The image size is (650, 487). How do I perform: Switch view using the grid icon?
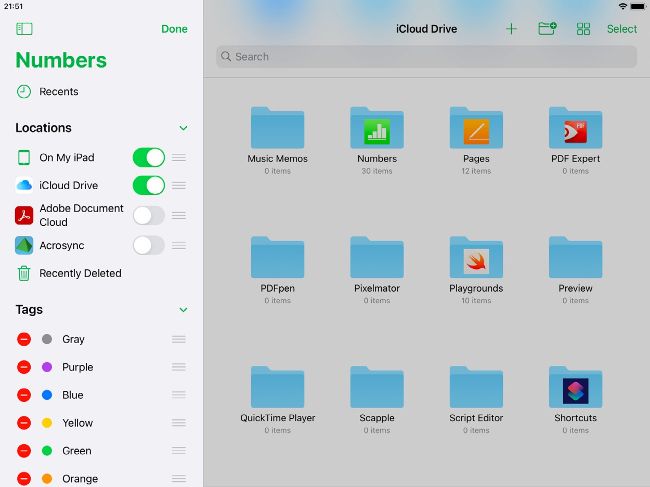tap(583, 29)
